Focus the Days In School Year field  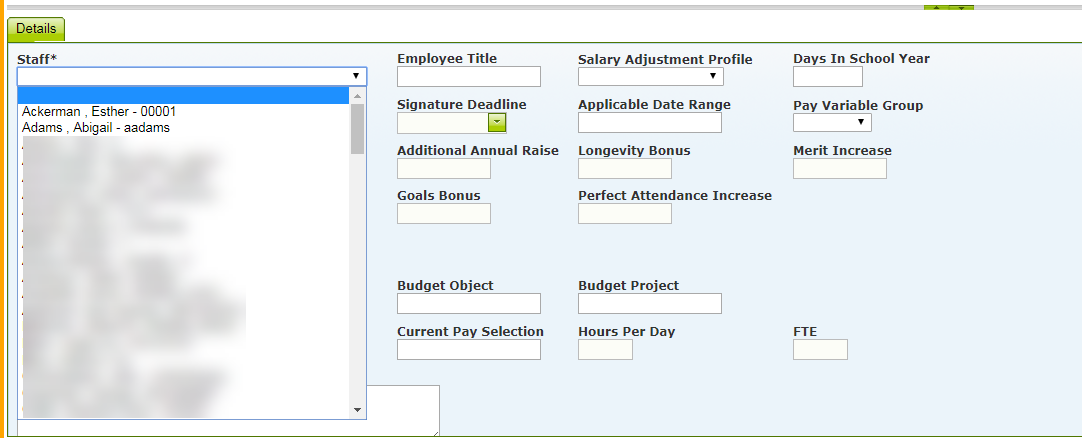[827, 77]
